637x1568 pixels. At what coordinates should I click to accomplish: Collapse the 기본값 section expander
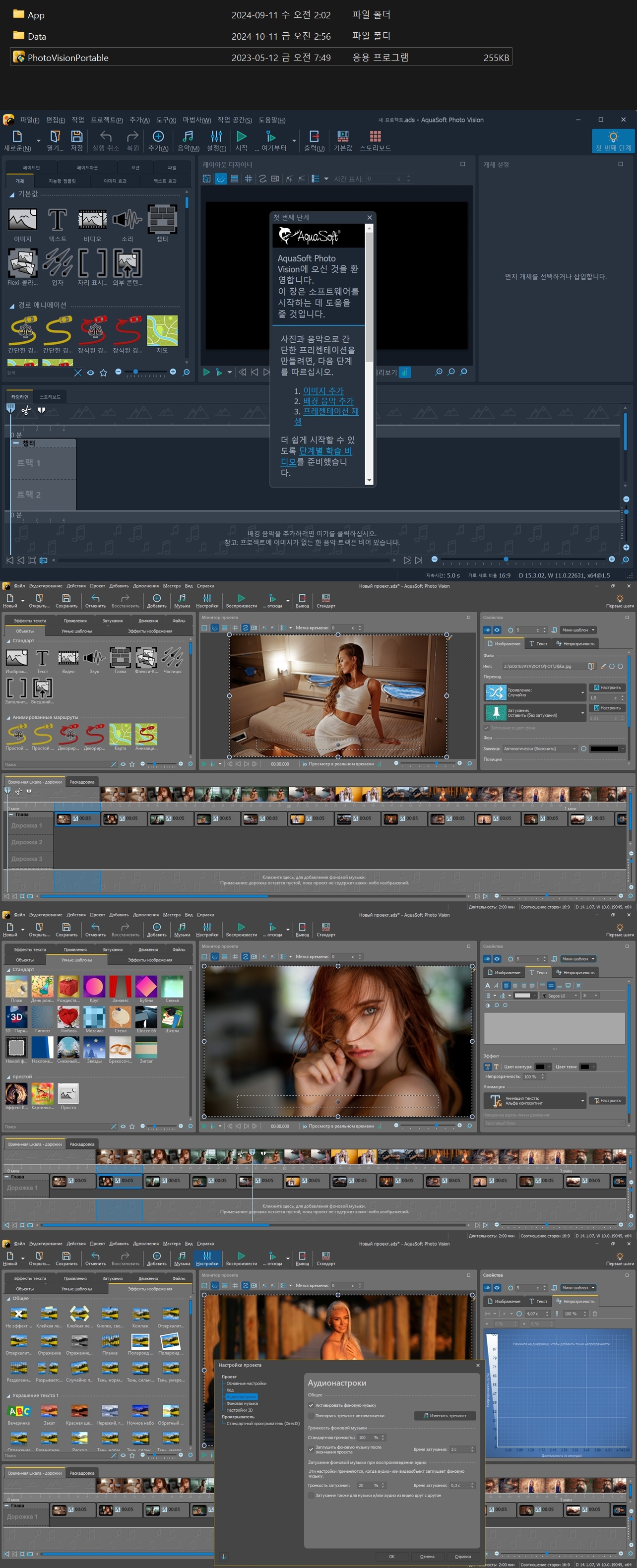12,195
